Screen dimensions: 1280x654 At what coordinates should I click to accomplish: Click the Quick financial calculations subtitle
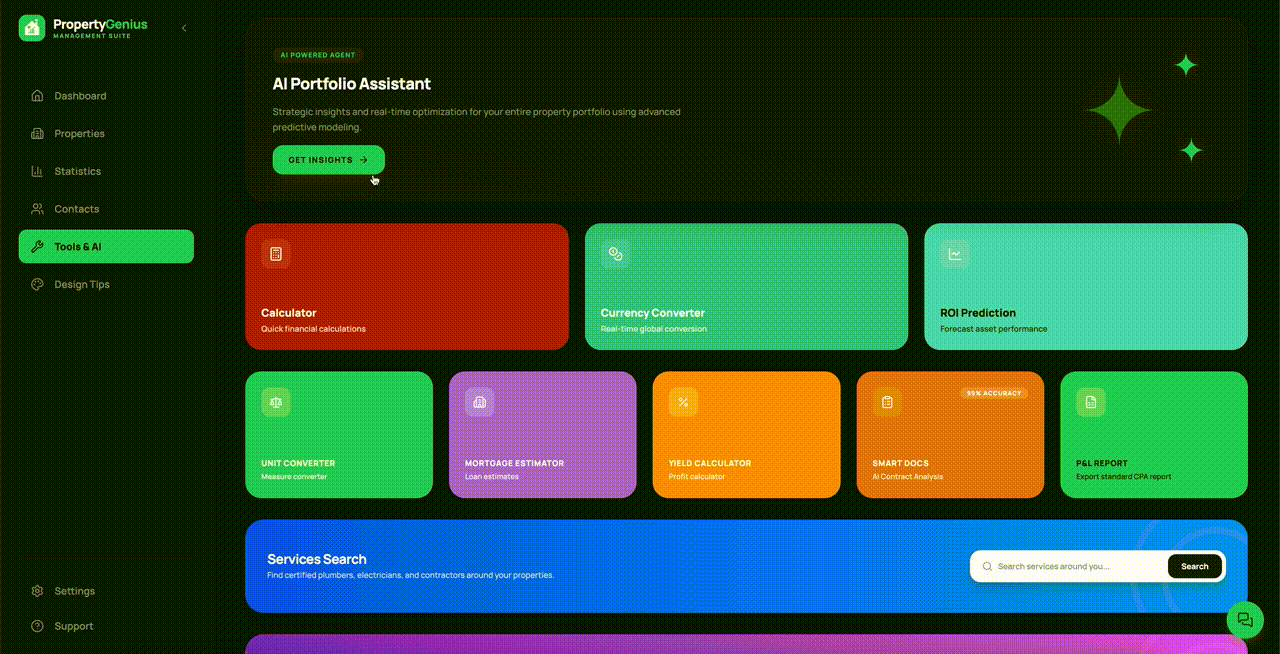click(x=314, y=329)
